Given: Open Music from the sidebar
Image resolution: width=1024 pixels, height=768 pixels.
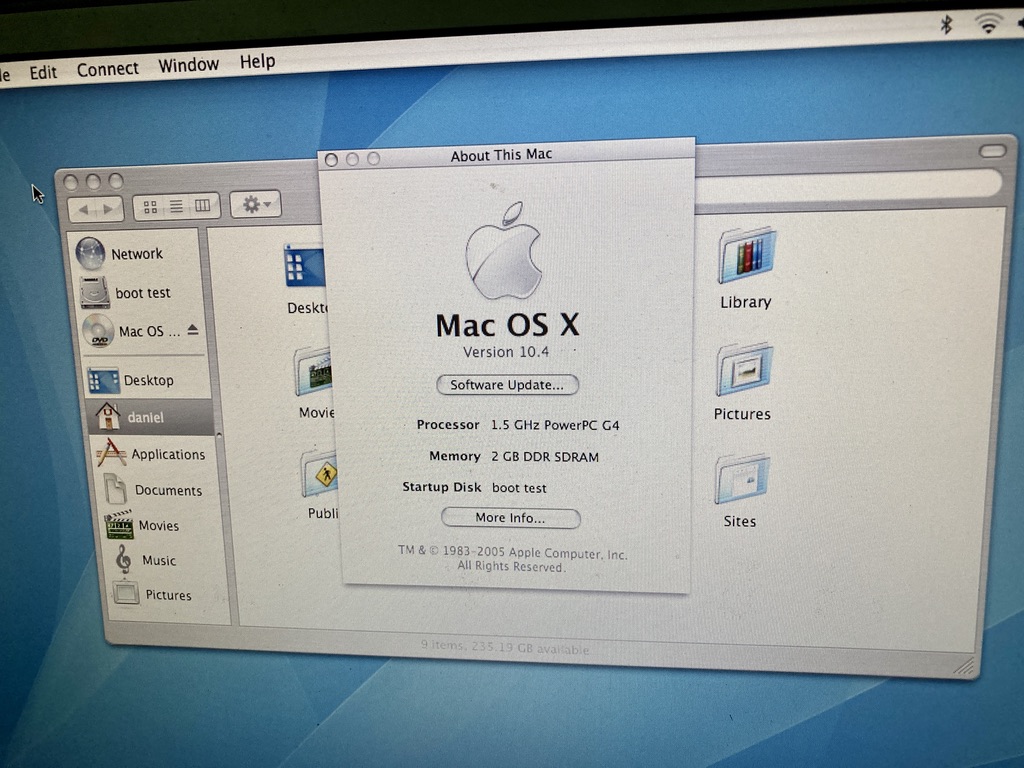Looking at the screenshot, I should coord(147,560).
